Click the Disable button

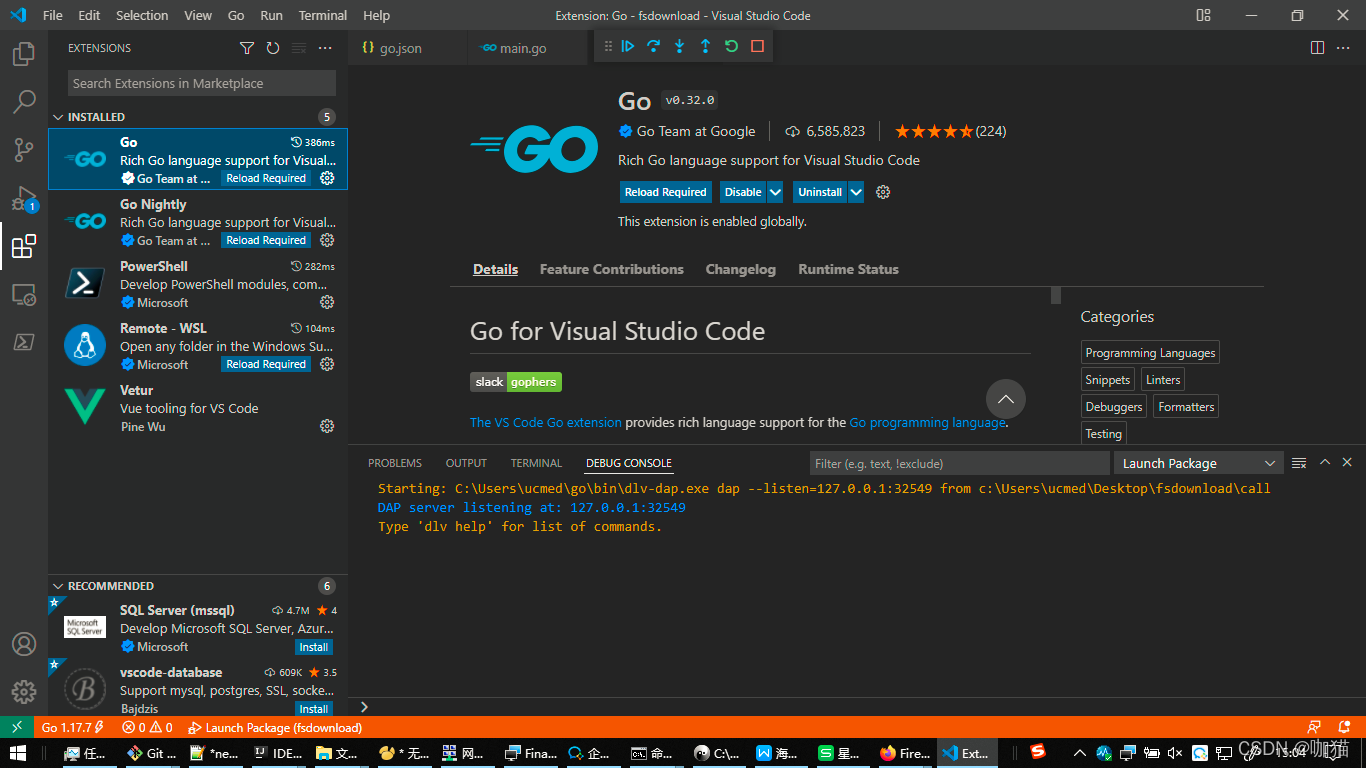click(x=743, y=192)
